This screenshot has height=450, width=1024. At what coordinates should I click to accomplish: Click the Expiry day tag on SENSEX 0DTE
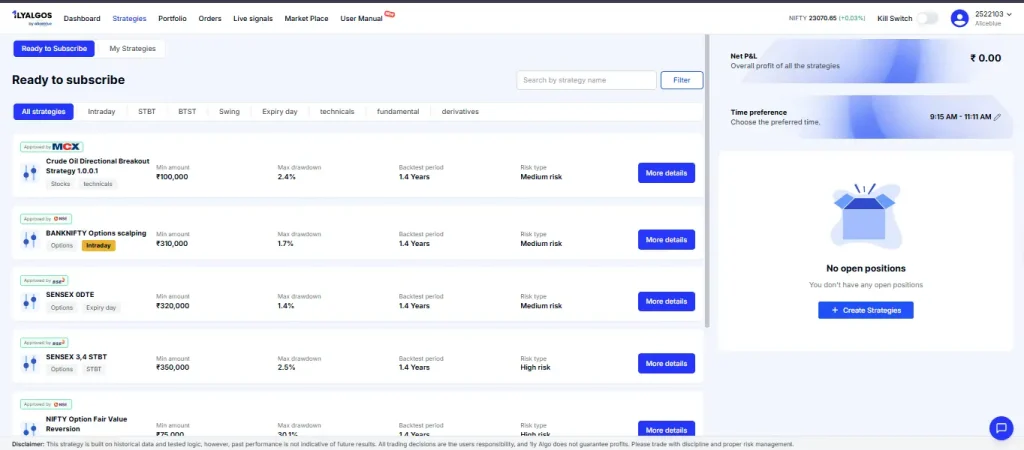point(101,308)
